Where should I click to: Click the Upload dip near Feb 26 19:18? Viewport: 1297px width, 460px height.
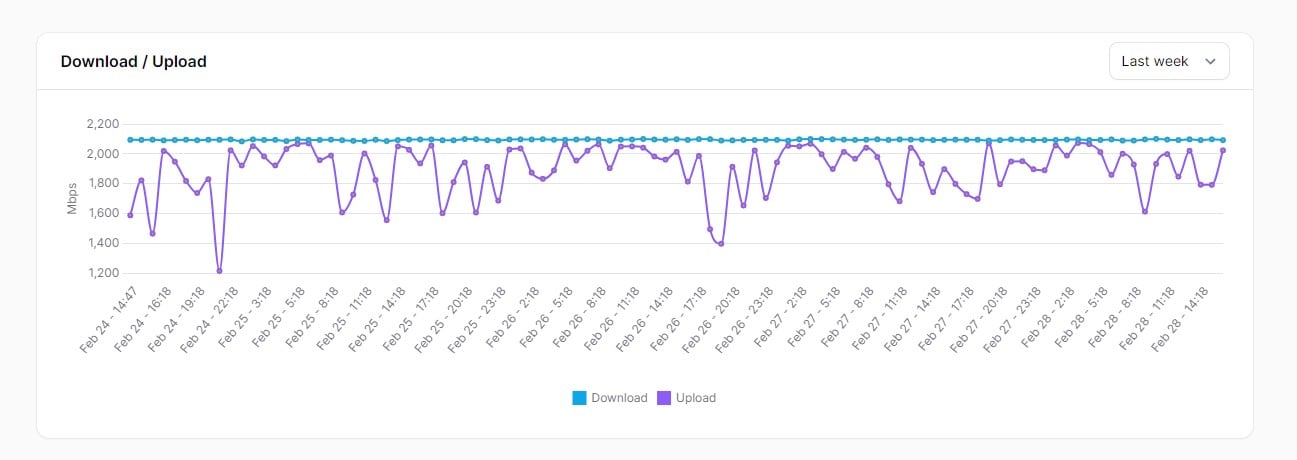(720, 244)
